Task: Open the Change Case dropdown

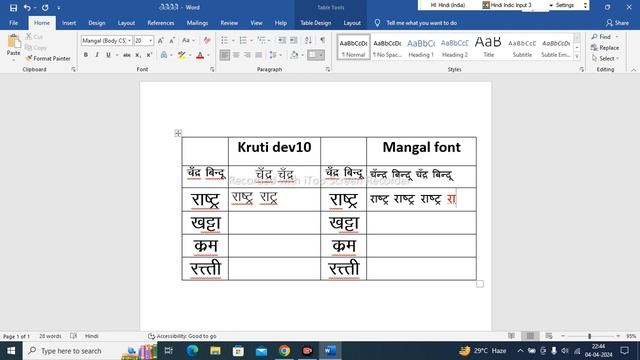Action: [x=188, y=40]
